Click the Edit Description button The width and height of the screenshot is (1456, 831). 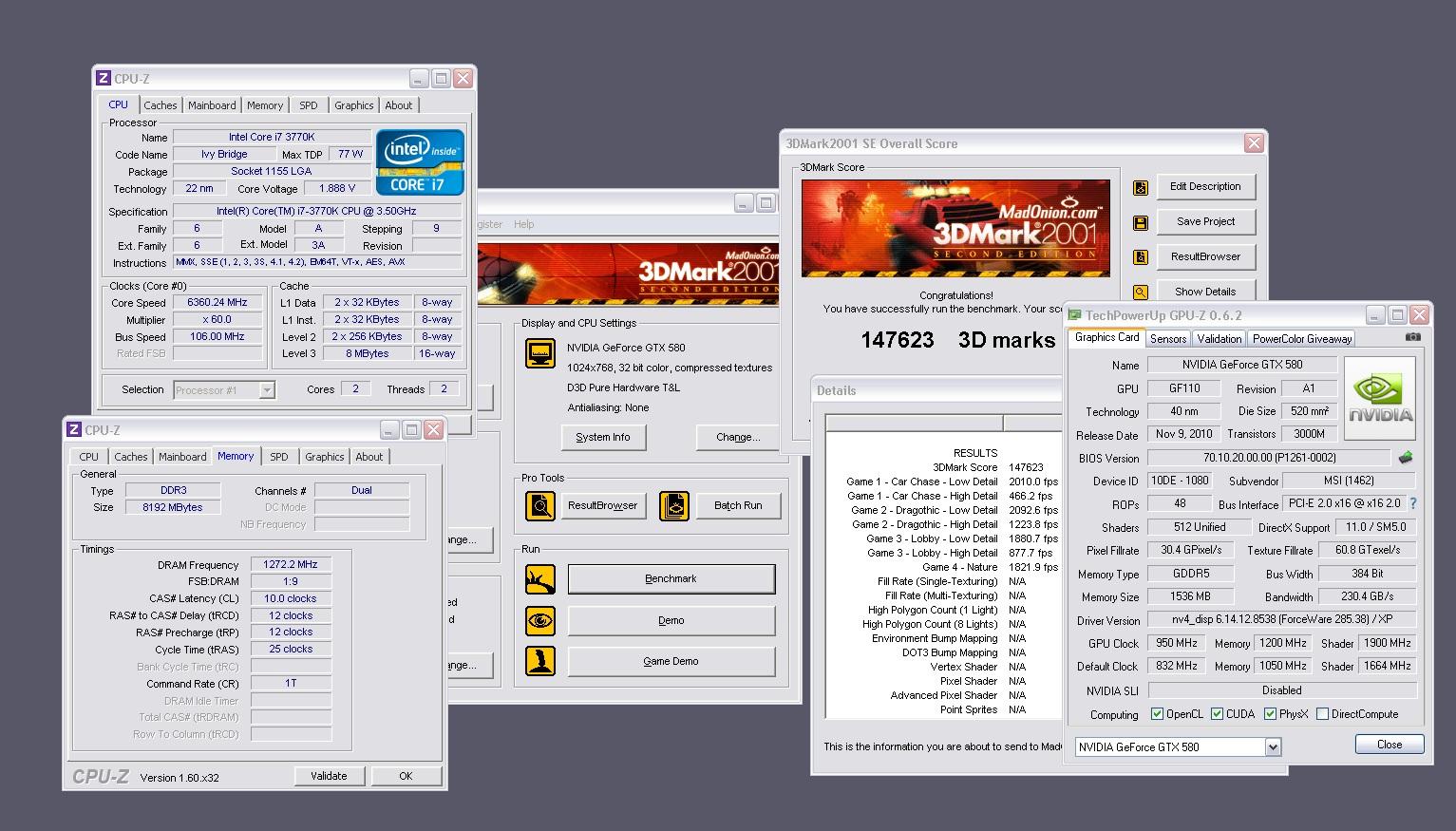[x=1206, y=187]
